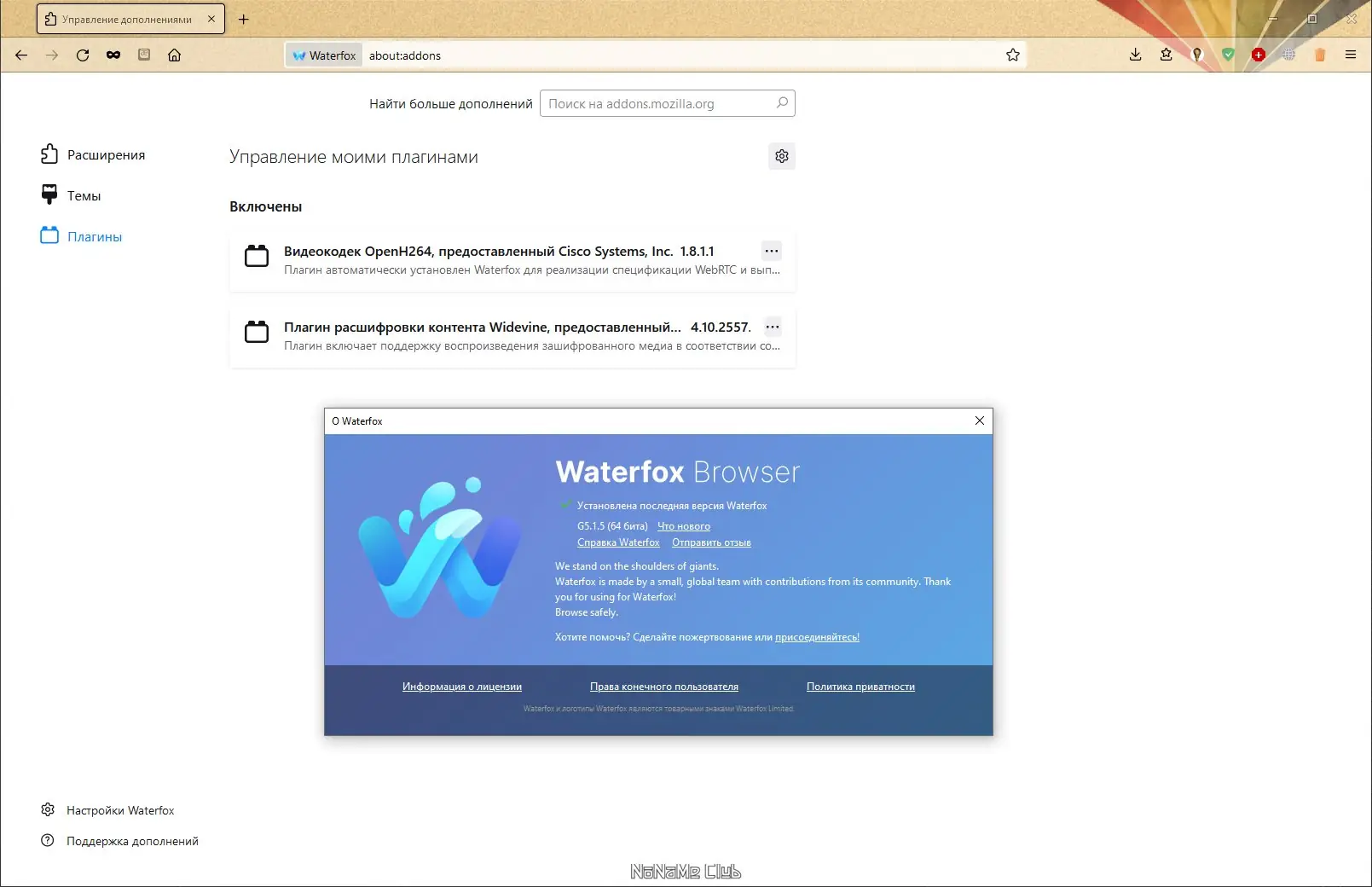1372x887 pixels.
Task: Open the Waterfox hamburger application menu
Action: pos(1351,55)
